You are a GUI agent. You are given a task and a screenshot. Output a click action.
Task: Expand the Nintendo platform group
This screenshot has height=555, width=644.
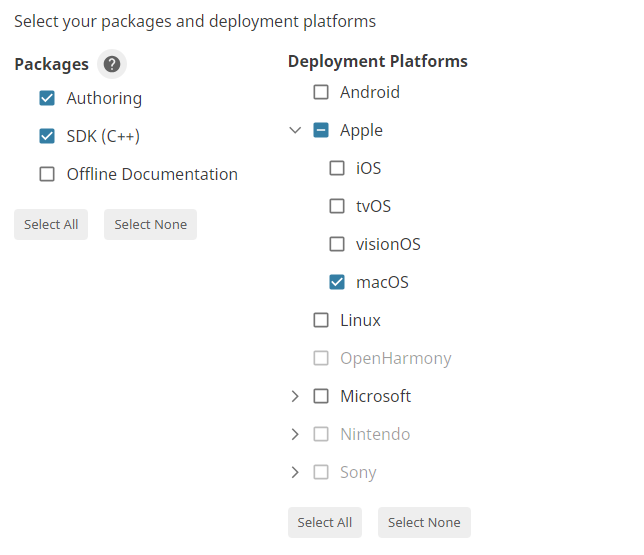pyautogui.click(x=295, y=434)
